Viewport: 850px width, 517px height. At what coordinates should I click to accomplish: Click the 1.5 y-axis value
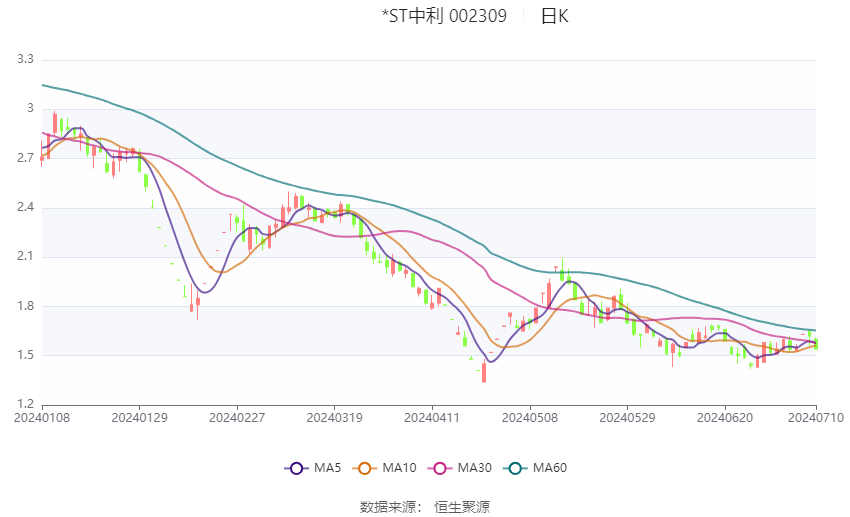pyautogui.click(x=25, y=355)
